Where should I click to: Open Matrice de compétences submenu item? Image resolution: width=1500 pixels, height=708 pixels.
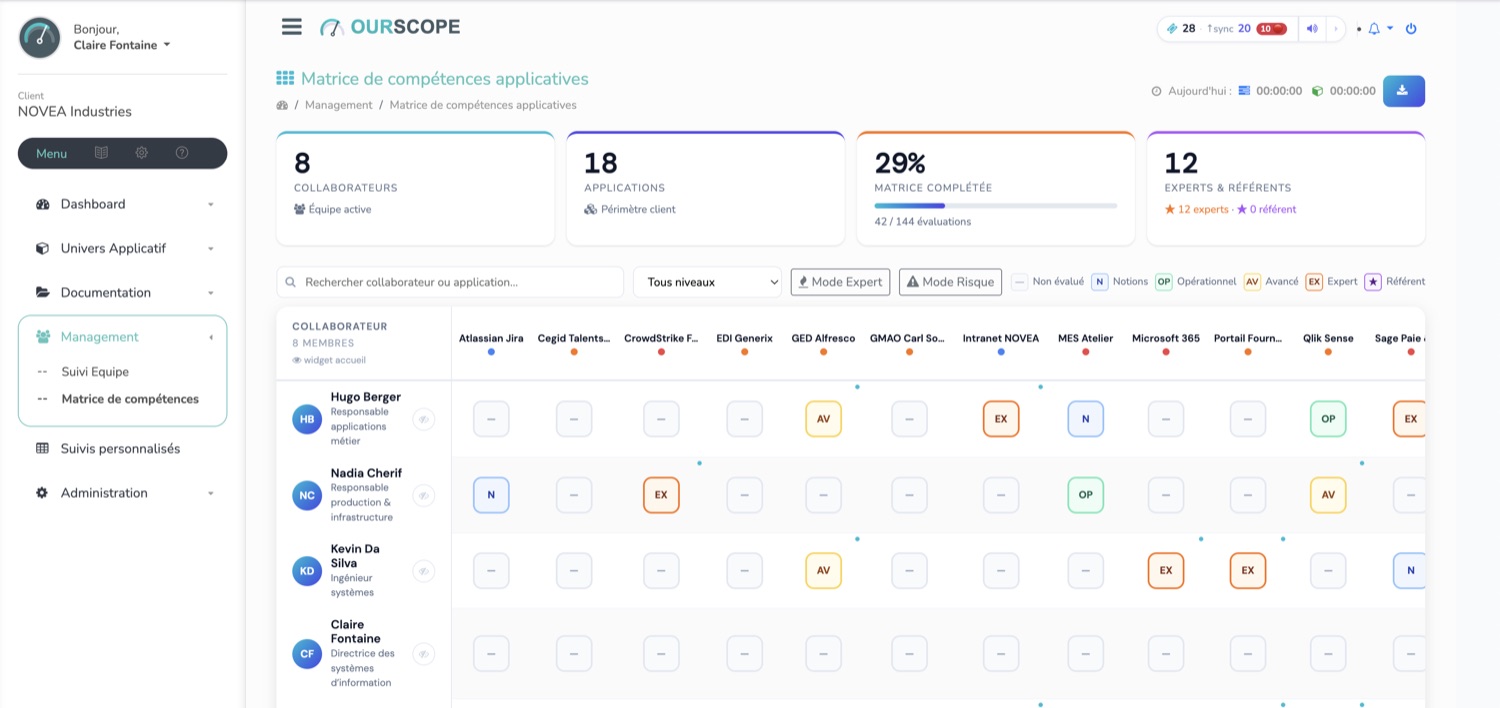(x=130, y=398)
